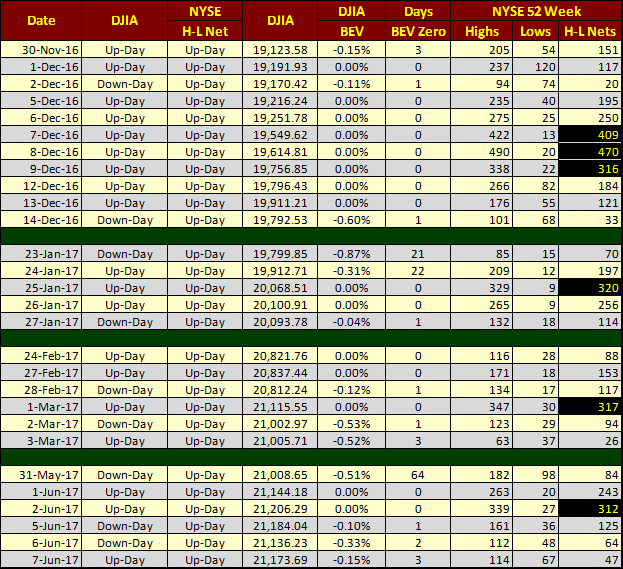
Task: Click the BEV value -0.87%
Action: (x=352, y=254)
